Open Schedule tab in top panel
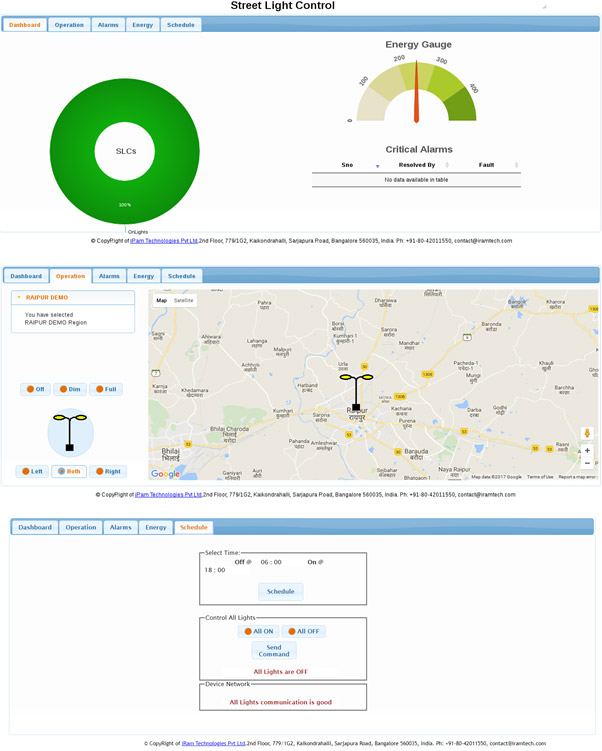The height and width of the screenshot is (751, 602). [x=181, y=25]
